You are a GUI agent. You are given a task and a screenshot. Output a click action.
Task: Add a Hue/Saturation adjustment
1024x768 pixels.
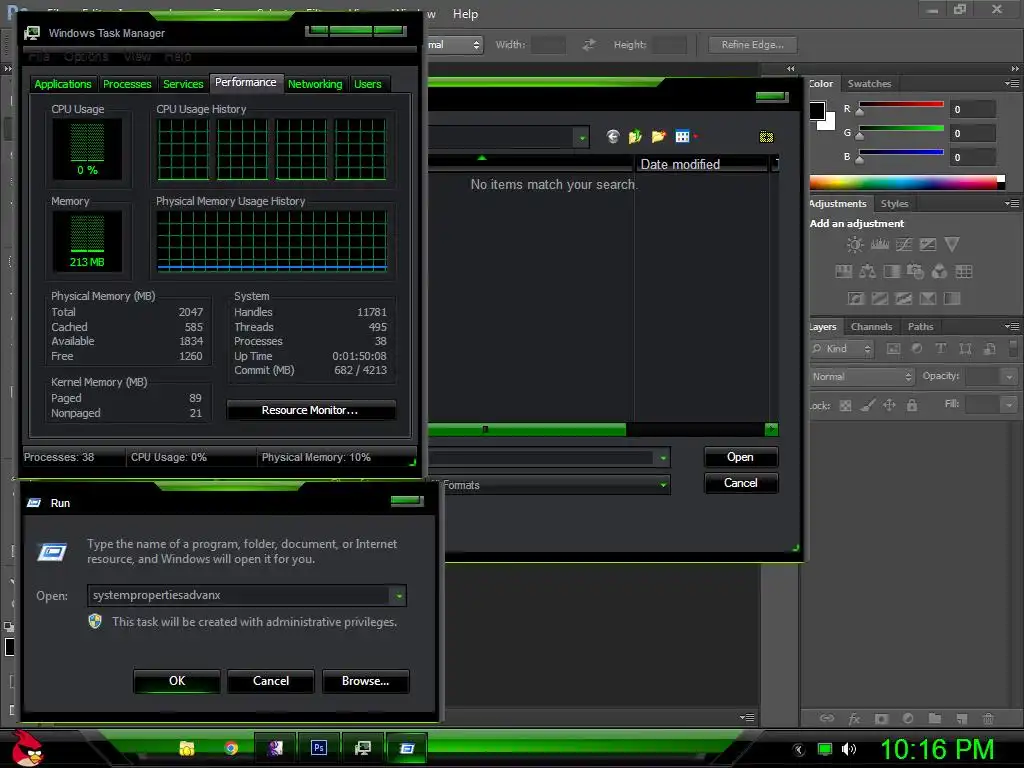(843, 272)
